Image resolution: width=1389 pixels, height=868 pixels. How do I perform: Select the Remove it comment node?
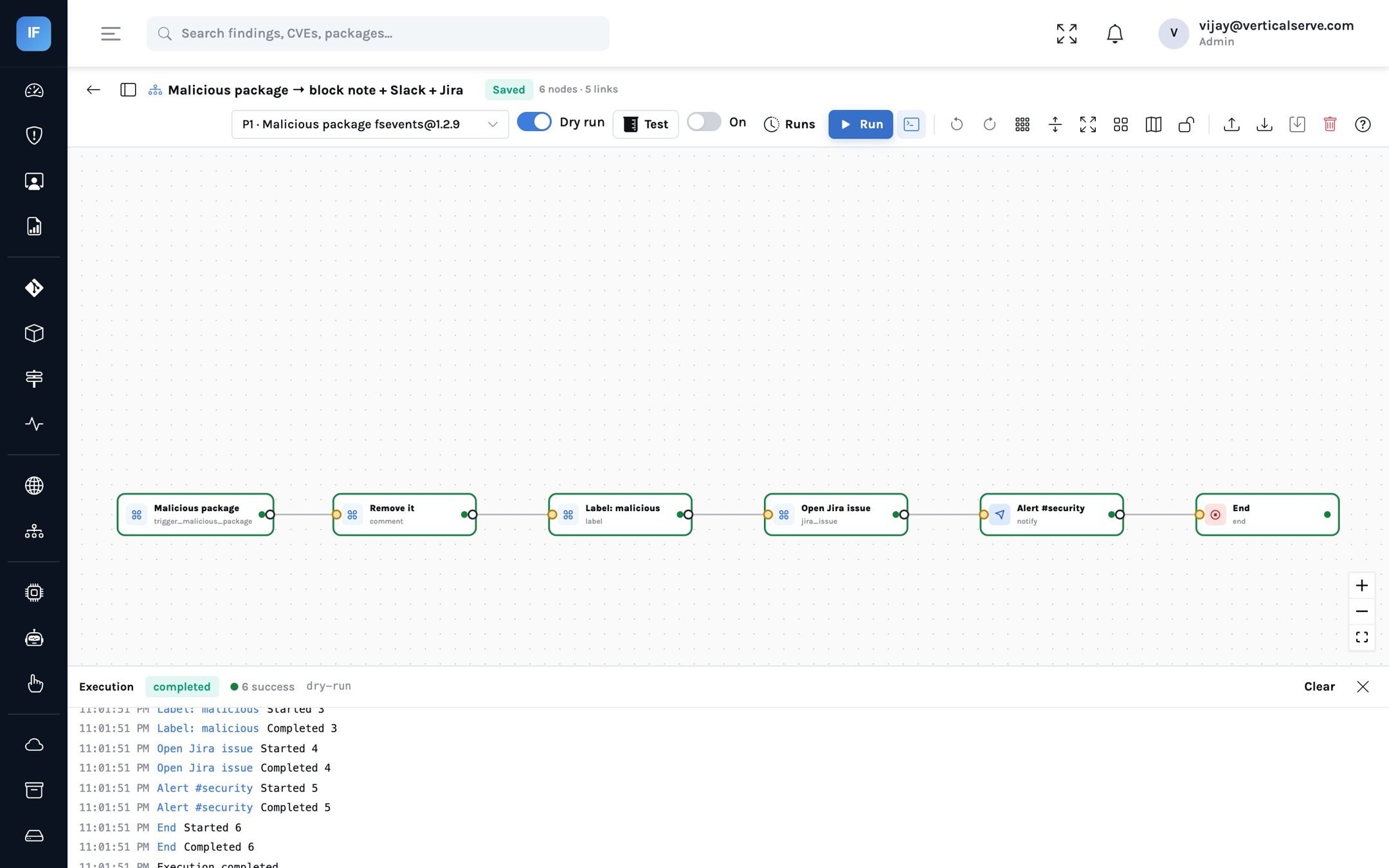click(x=404, y=514)
